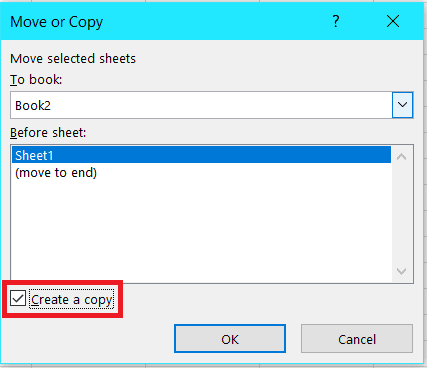Click the Create a copy label text
Image resolution: width=427 pixels, height=368 pixels.
point(72,300)
